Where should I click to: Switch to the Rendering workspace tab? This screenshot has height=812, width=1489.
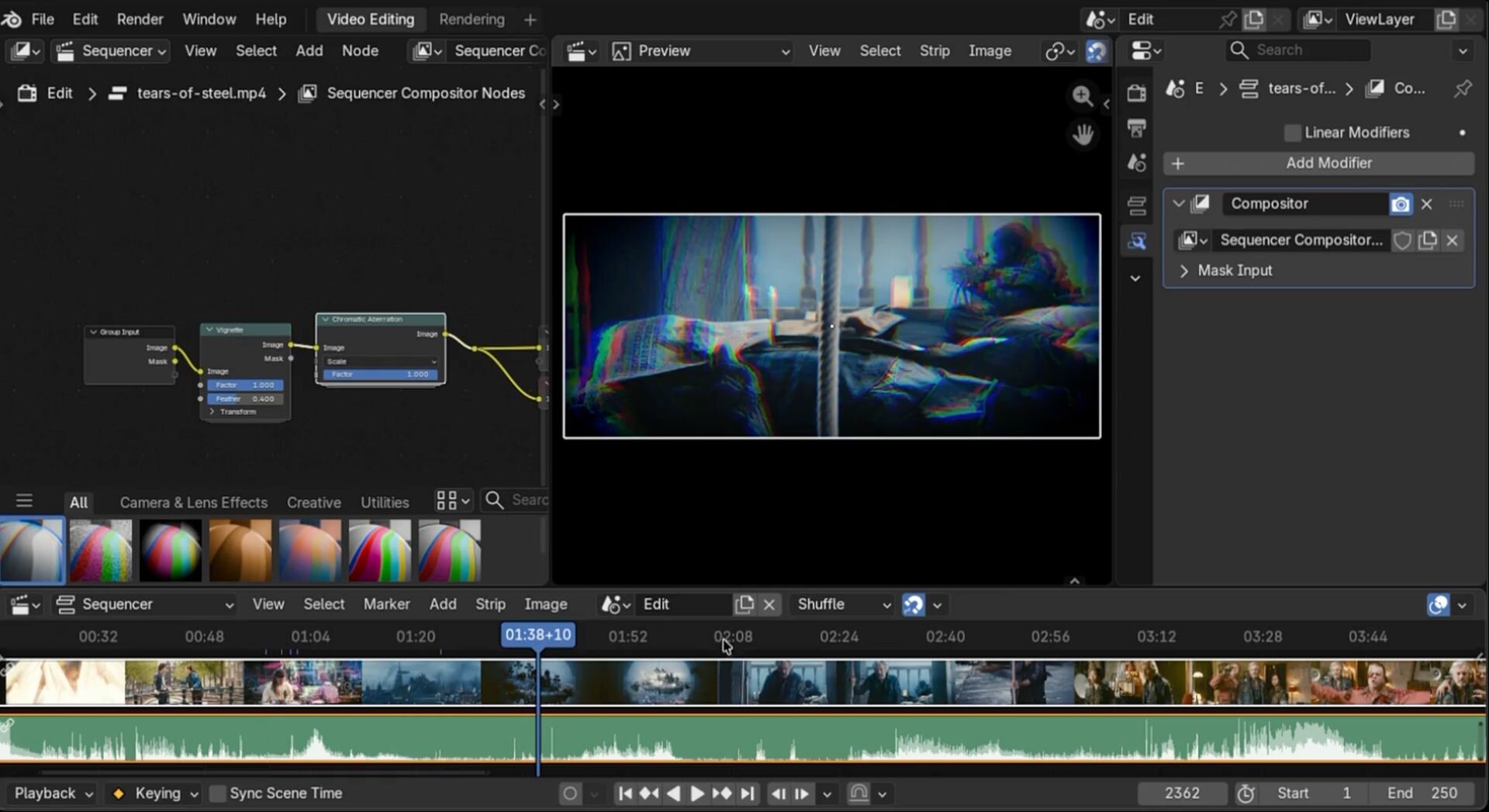472,19
